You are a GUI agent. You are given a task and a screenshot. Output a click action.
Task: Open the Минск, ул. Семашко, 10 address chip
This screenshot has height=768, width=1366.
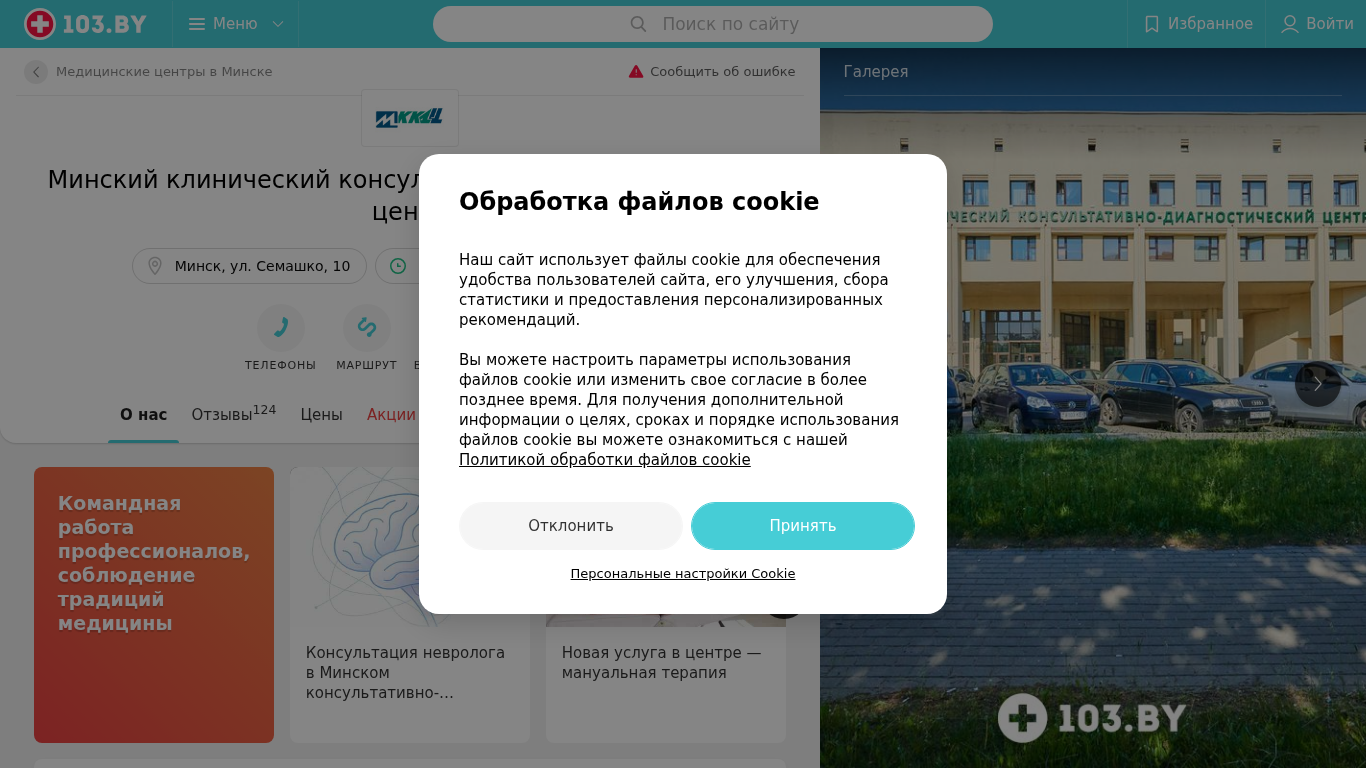click(x=250, y=266)
